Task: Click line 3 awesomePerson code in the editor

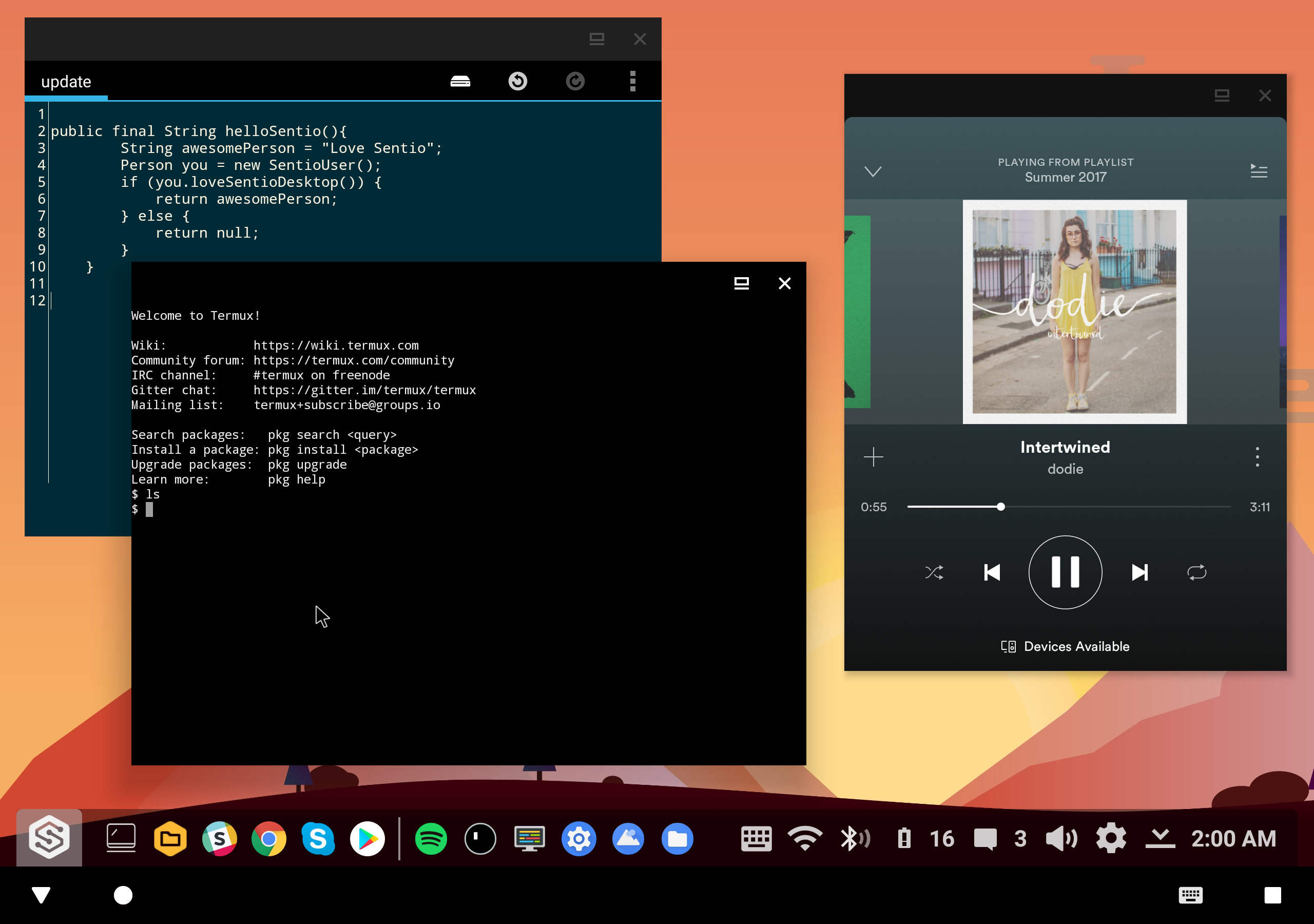Action: pos(281,148)
